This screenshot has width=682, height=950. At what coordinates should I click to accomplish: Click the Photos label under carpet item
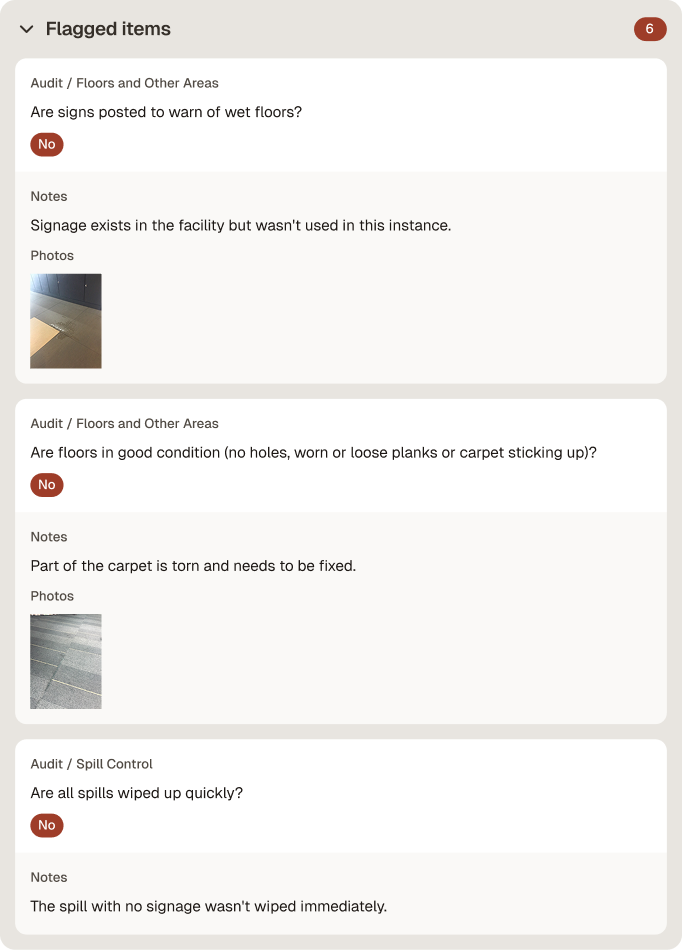(52, 596)
